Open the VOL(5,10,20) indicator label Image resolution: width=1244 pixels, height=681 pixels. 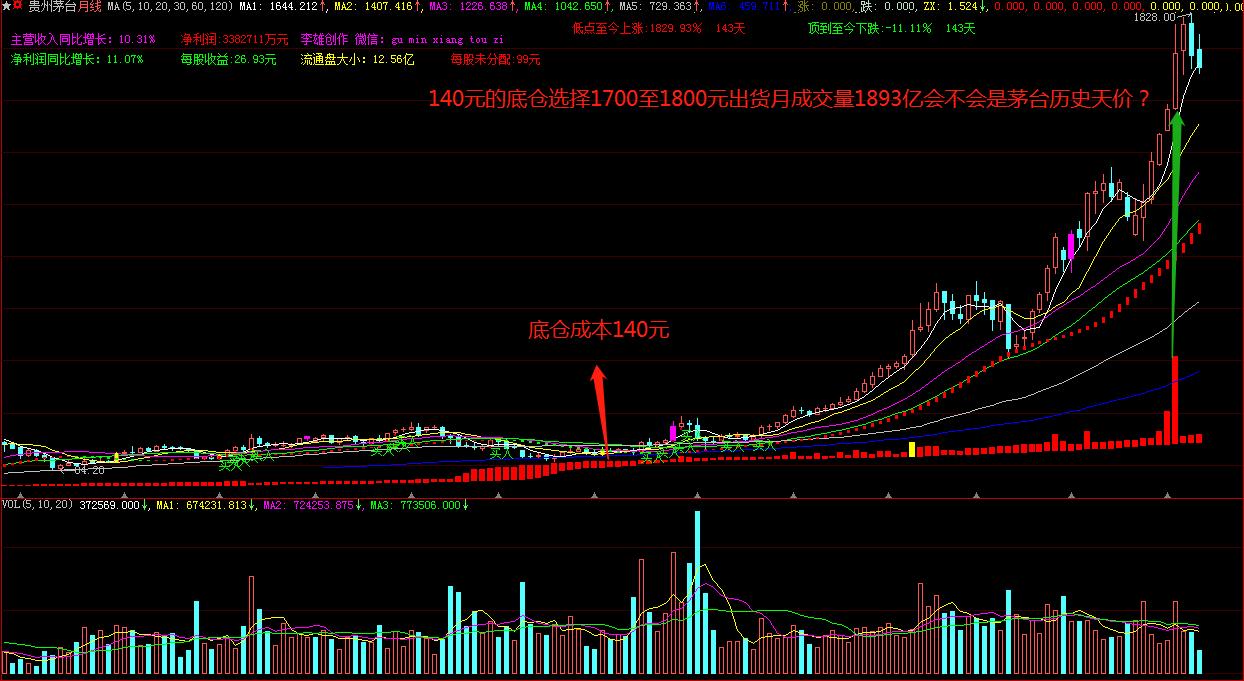(37, 505)
